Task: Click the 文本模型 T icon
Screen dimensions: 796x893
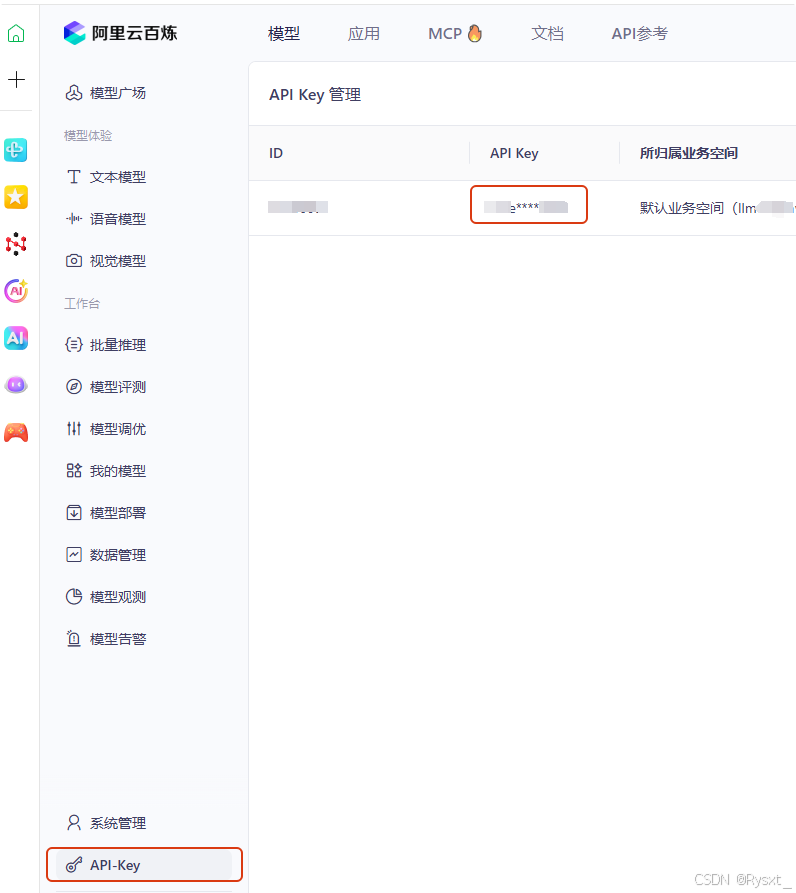Action: (73, 177)
